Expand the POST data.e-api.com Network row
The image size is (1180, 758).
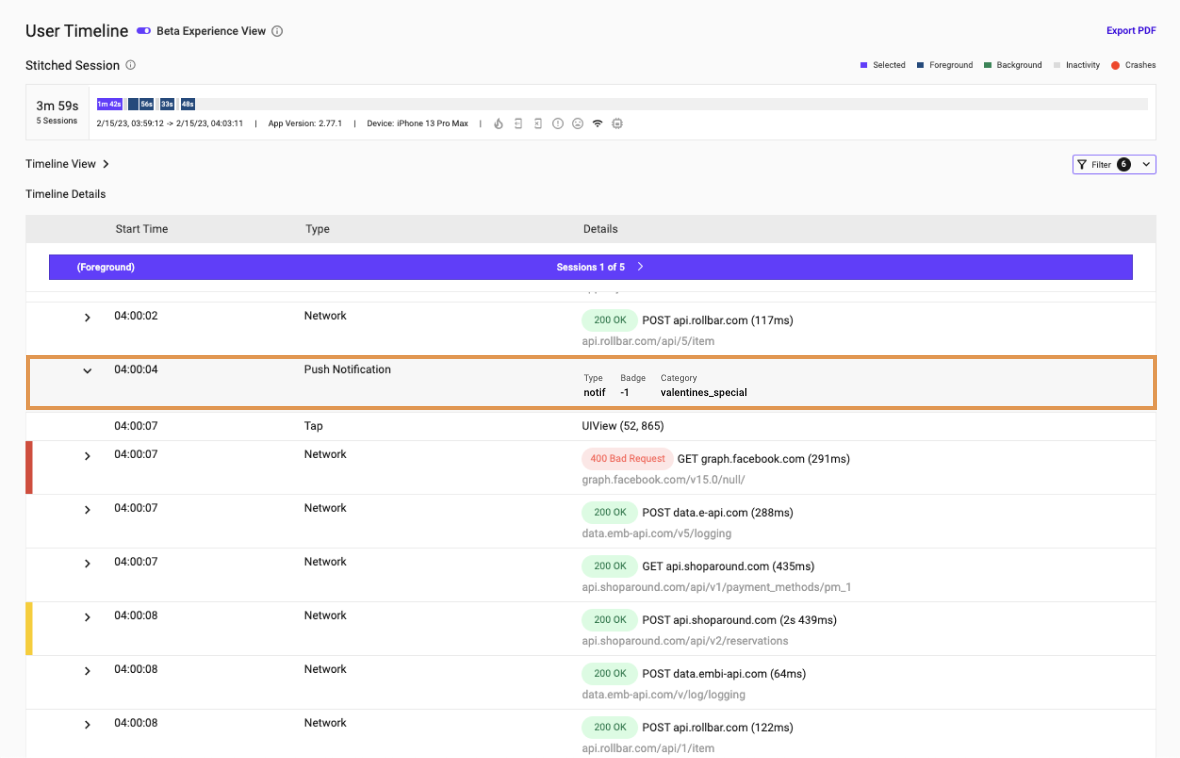coord(87,510)
